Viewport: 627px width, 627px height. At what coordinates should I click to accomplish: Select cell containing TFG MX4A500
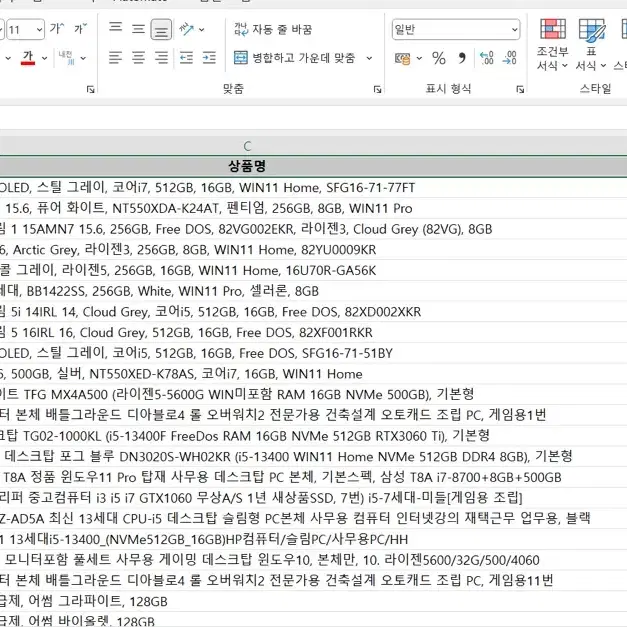(x=314, y=395)
